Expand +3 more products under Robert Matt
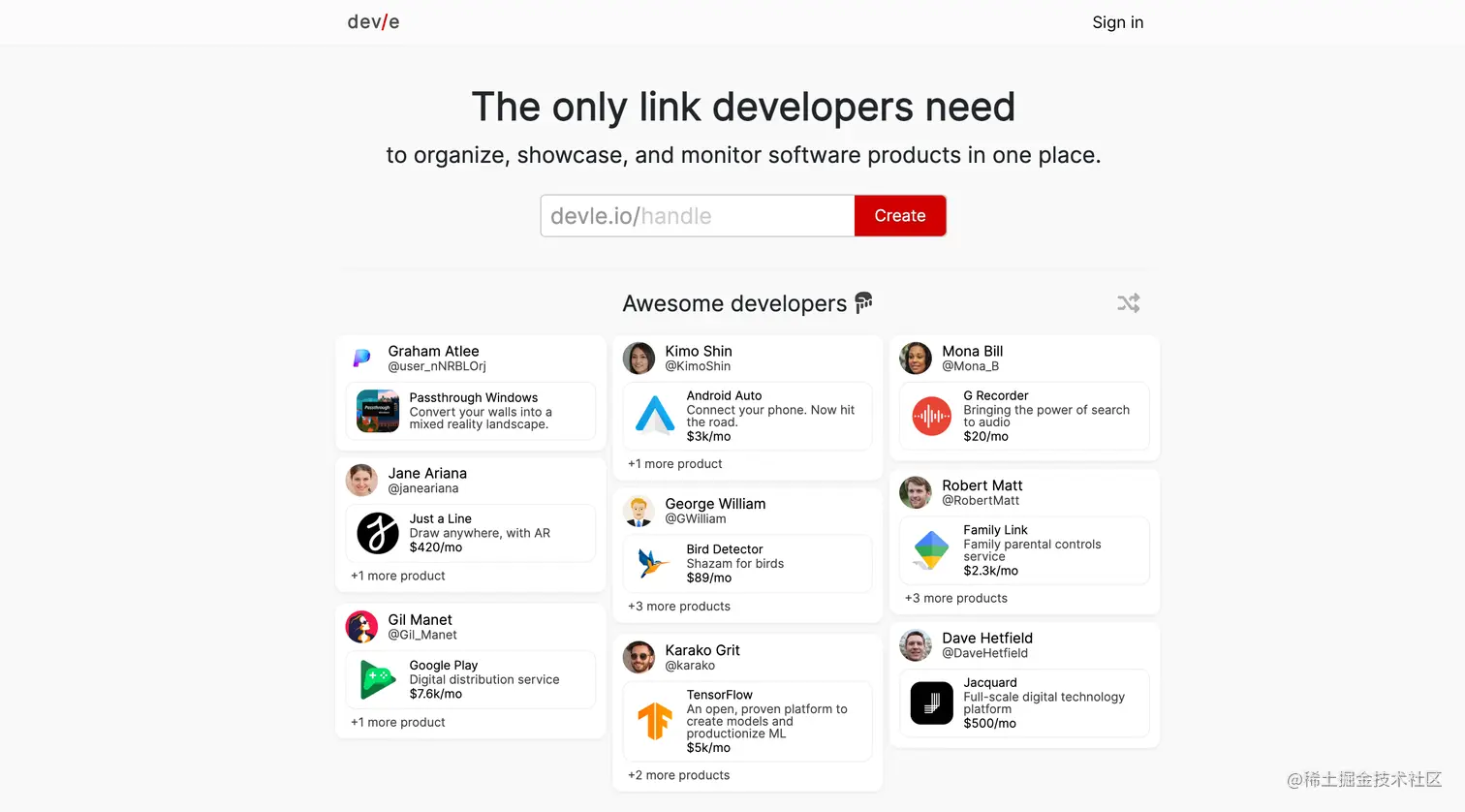The height and width of the screenshot is (812, 1465). (956, 598)
